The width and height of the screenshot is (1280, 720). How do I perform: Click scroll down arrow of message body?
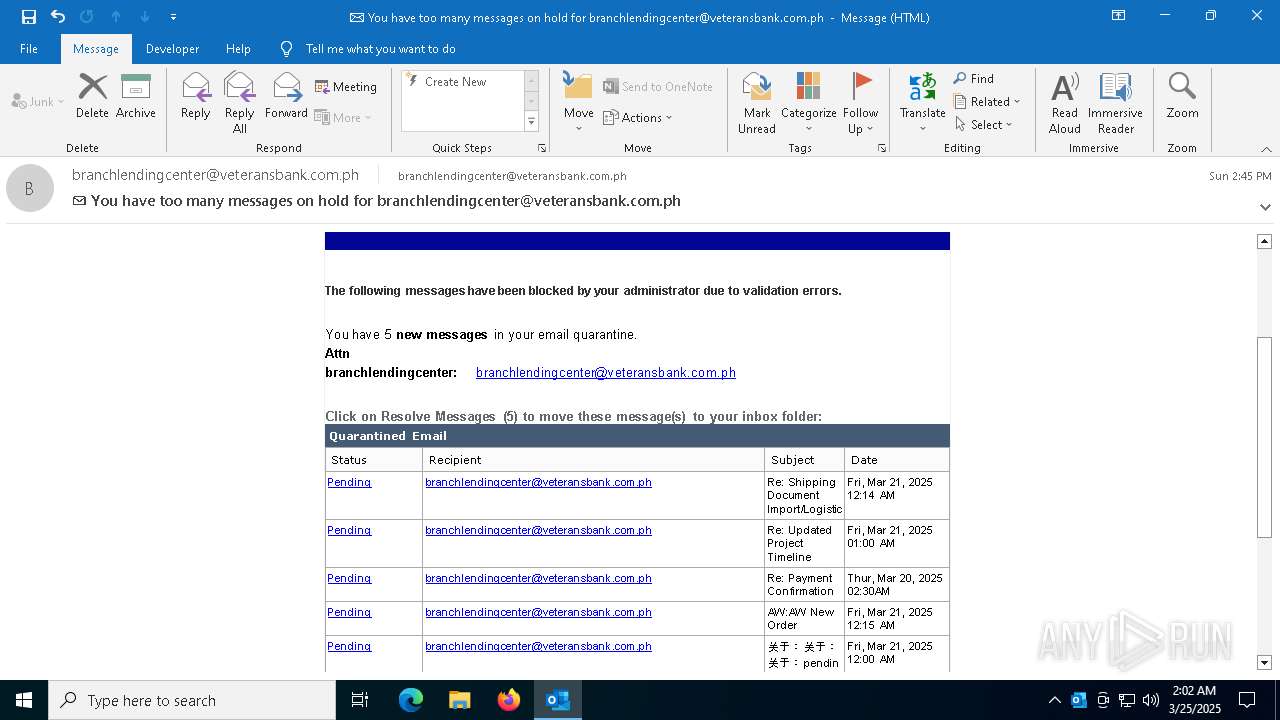(x=1264, y=662)
